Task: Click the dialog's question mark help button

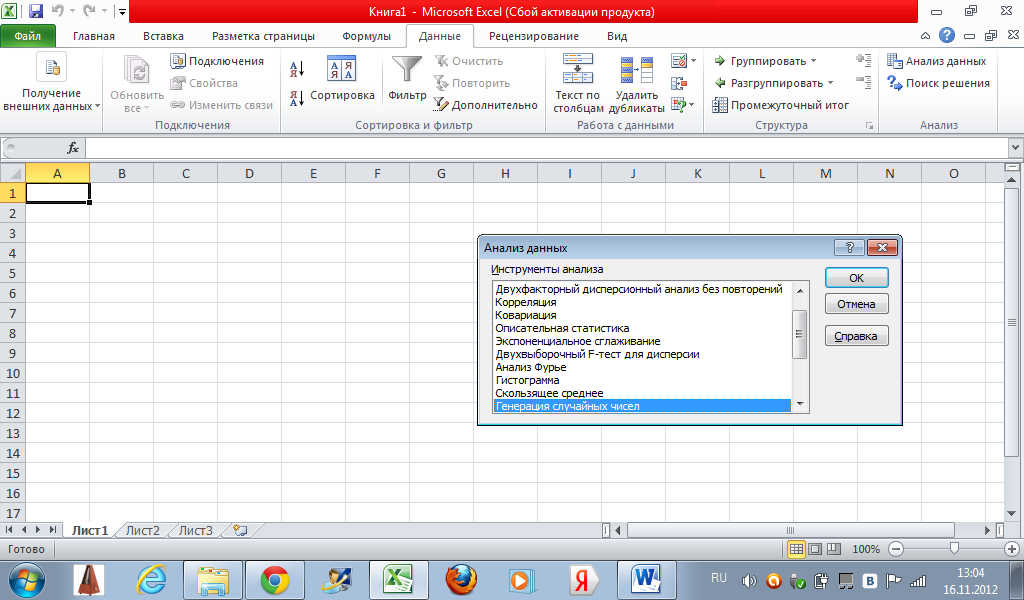Action: (x=849, y=247)
